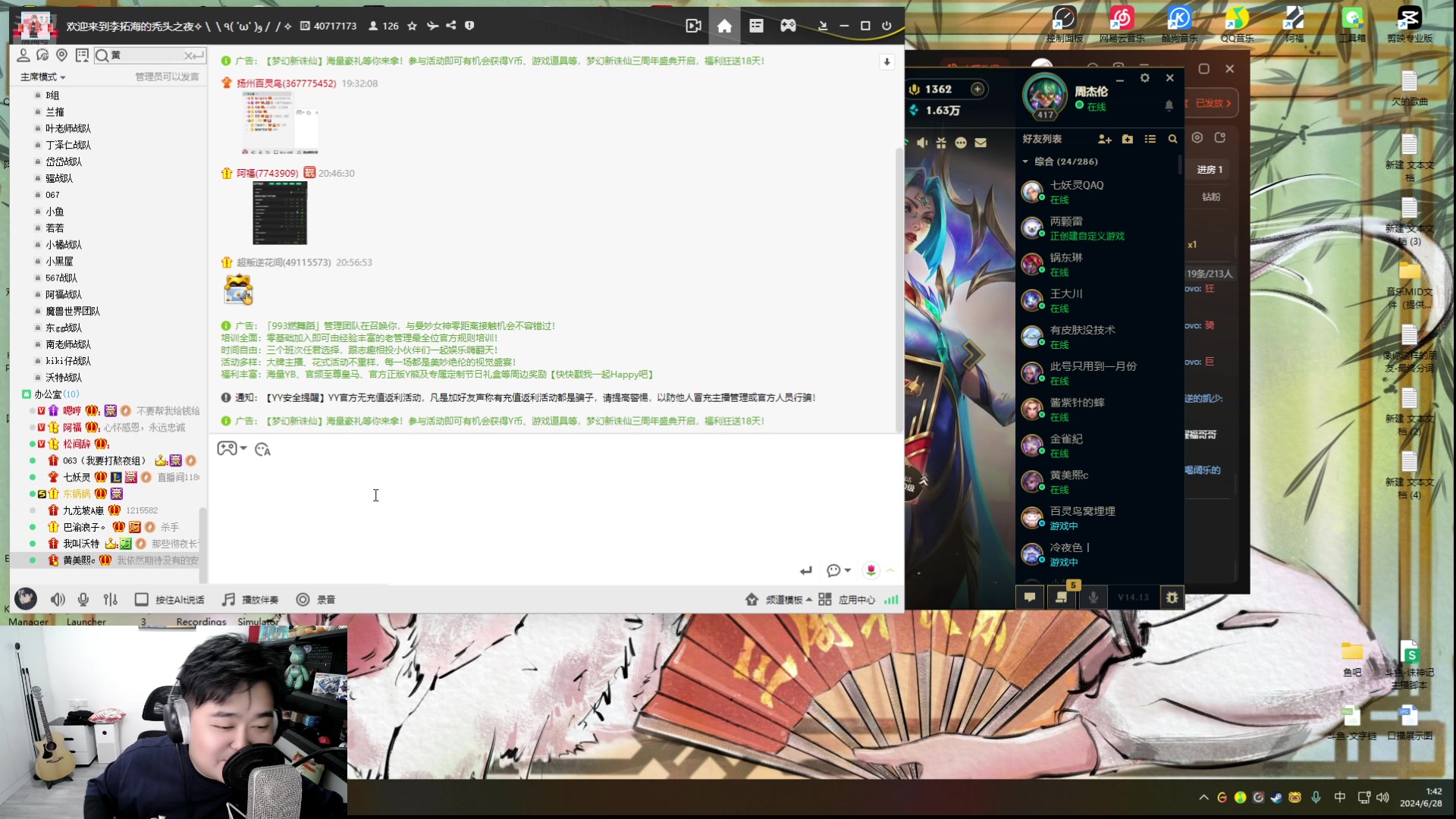
Task: Open friend search magnifier in League client
Action: point(1172,140)
